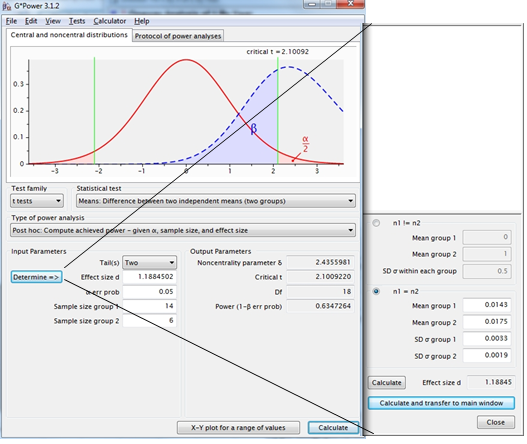Click the β symbol in the plot
This screenshot has width=527, height=444.
point(254,128)
